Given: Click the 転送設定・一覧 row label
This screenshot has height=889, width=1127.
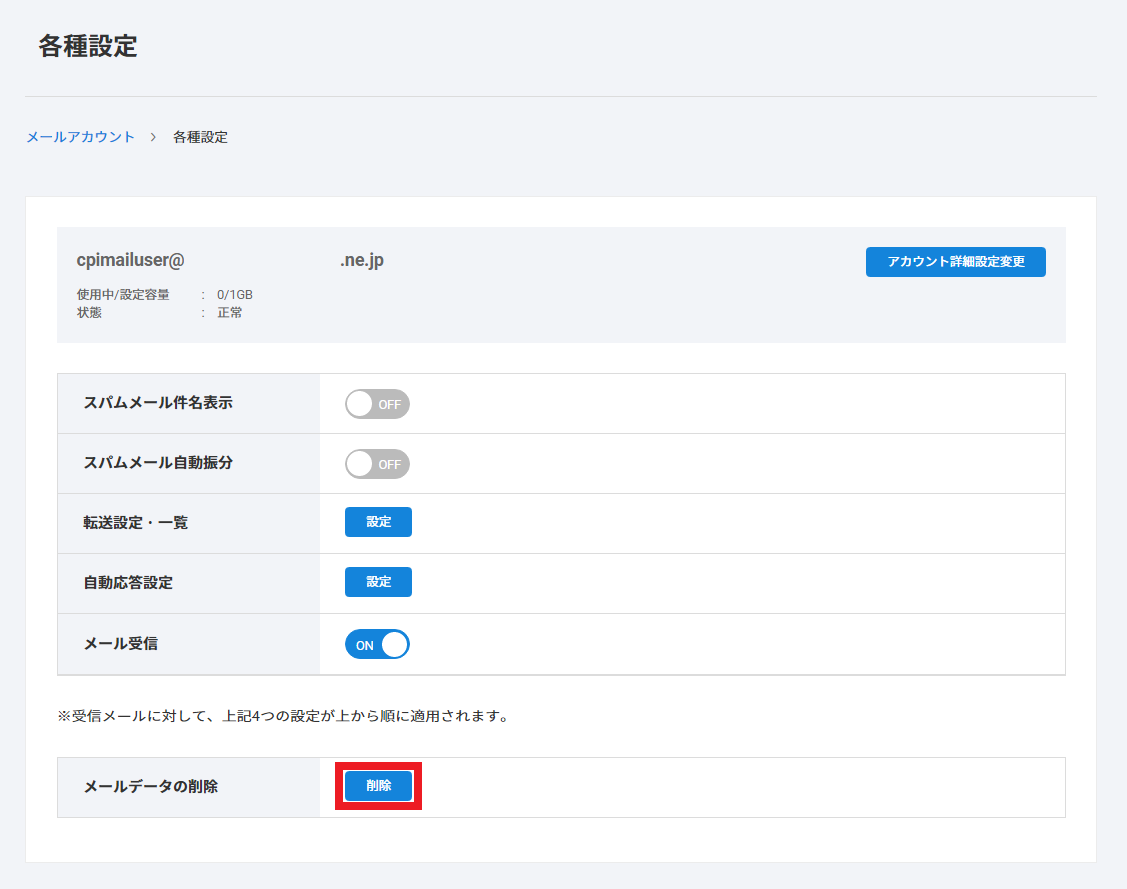Looking at the screenshot, I should pos(135,523).
